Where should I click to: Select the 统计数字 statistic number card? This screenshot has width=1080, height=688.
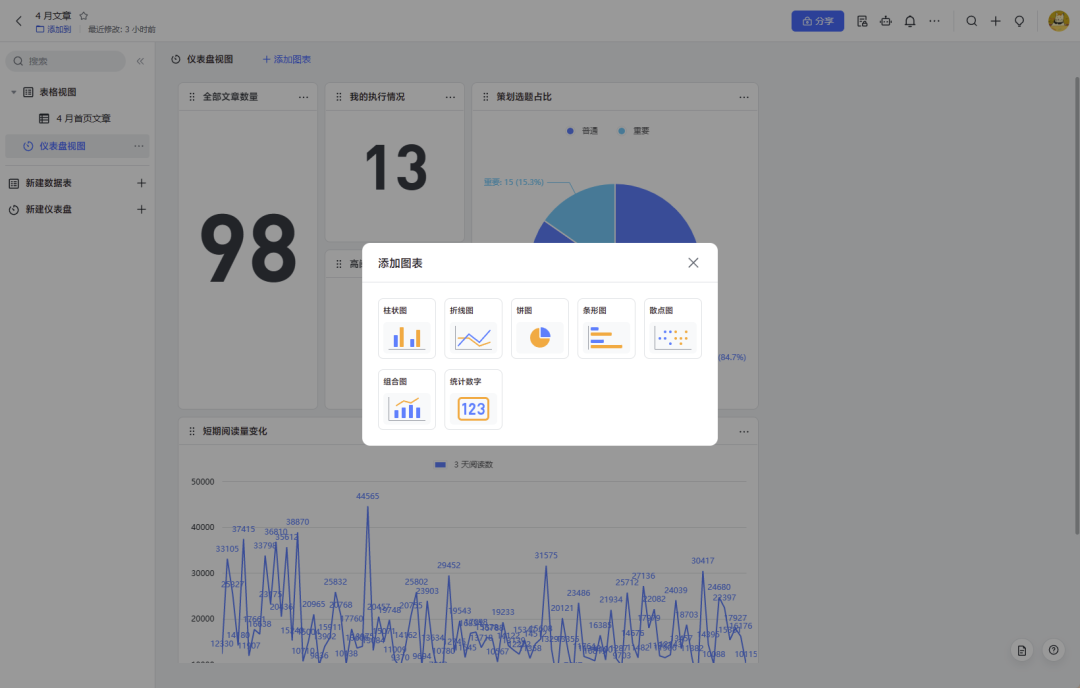(x=473, y=399)
